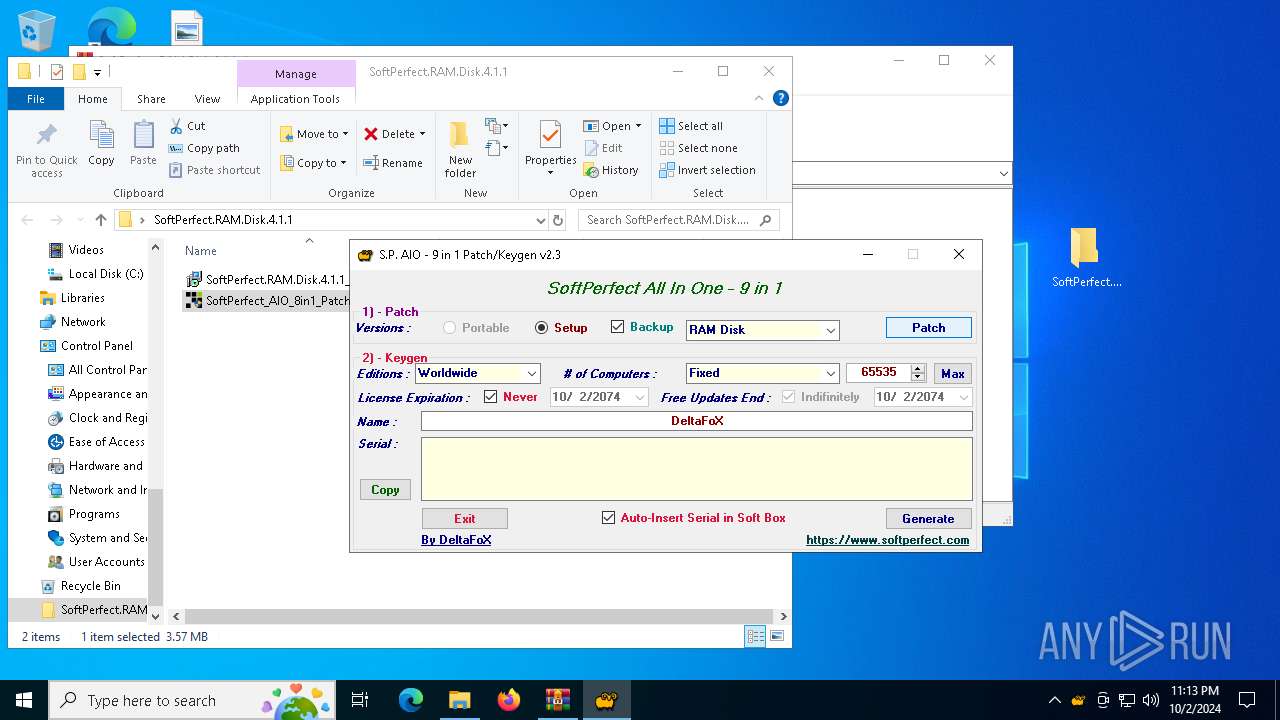
Task: Open the softperfect.com link
Action: point(888,540)
